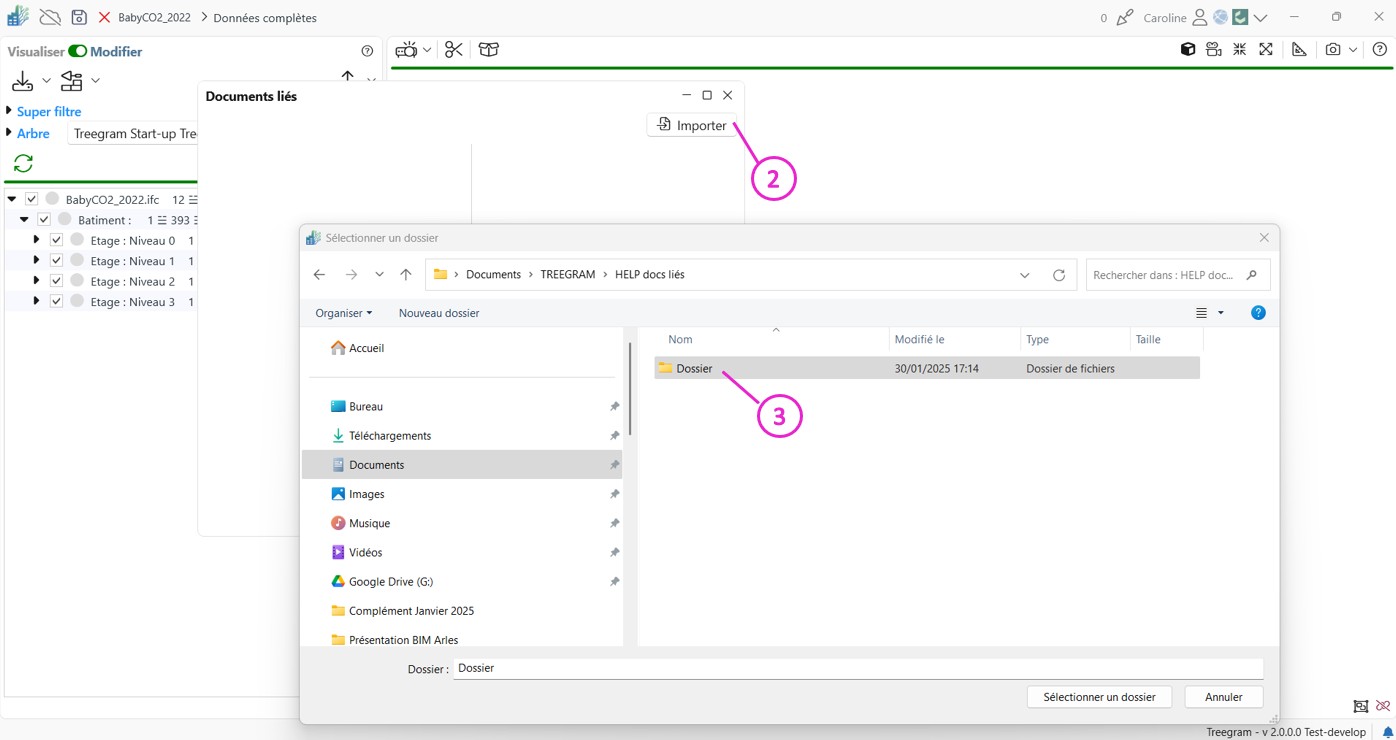Image resolution: width=1396 pixels, height=740 pixels.
Task: Open Téléchargements in the sidebar
Action: pyautogui.click(x=389, y=436)
